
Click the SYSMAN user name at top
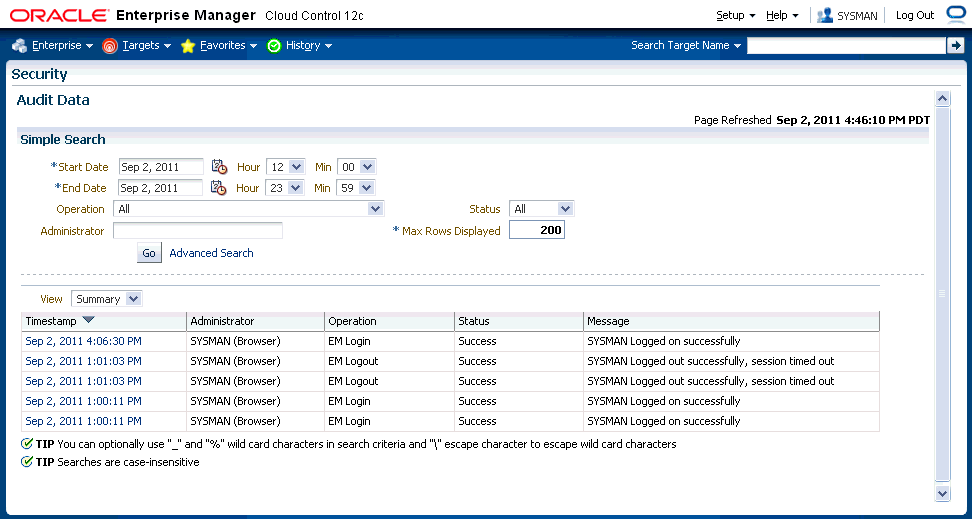point(857,16)
